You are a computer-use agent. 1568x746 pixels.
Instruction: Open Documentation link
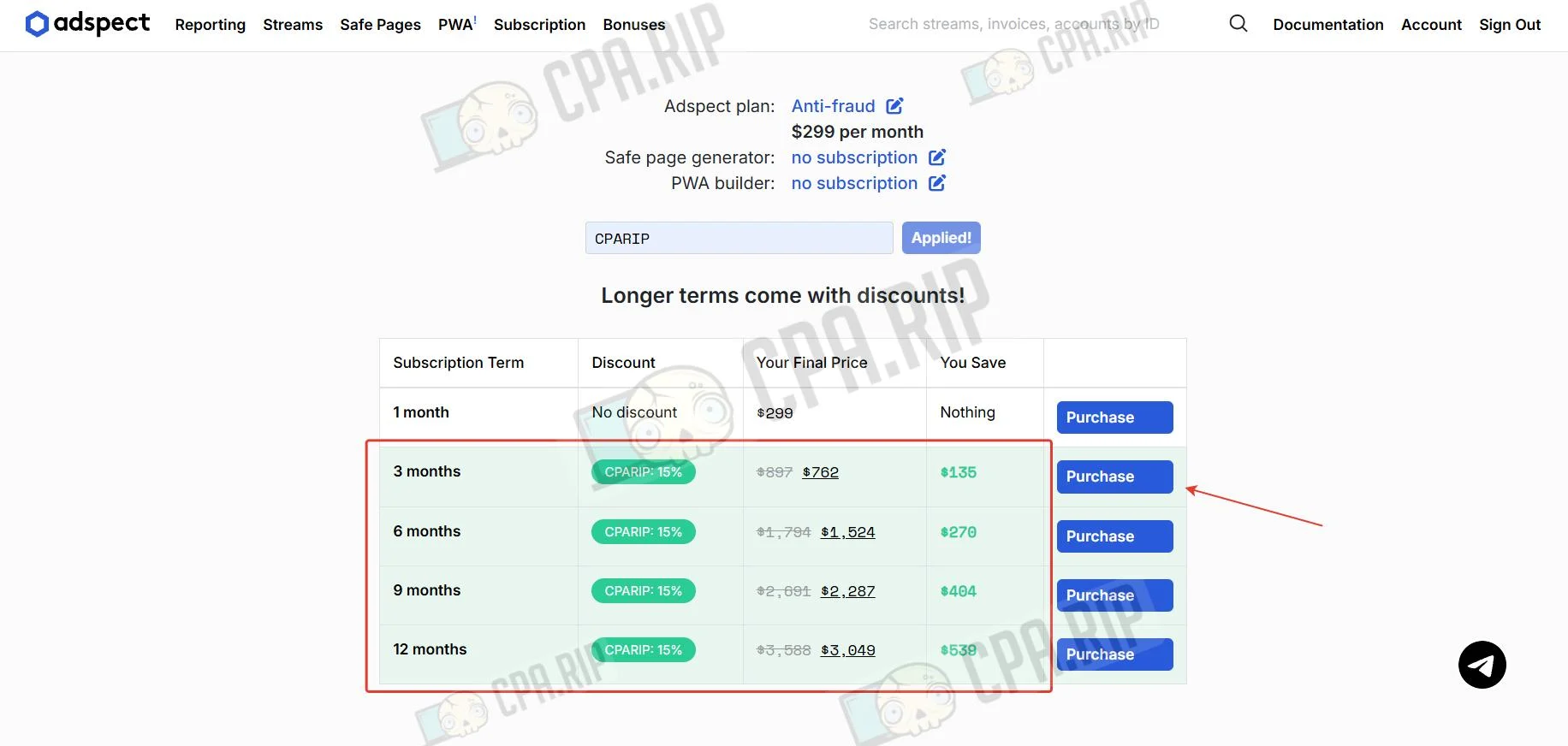coord(1328,25)
